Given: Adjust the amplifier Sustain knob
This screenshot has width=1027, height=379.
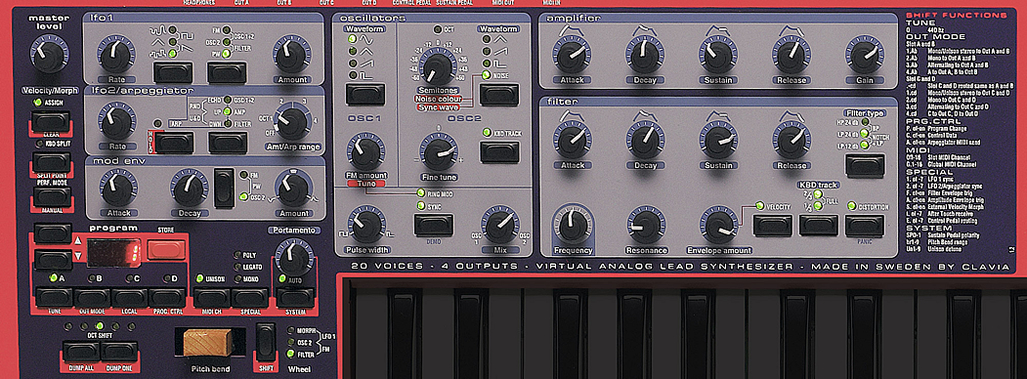Looking at the screenshot, I should tap(718, 54).
